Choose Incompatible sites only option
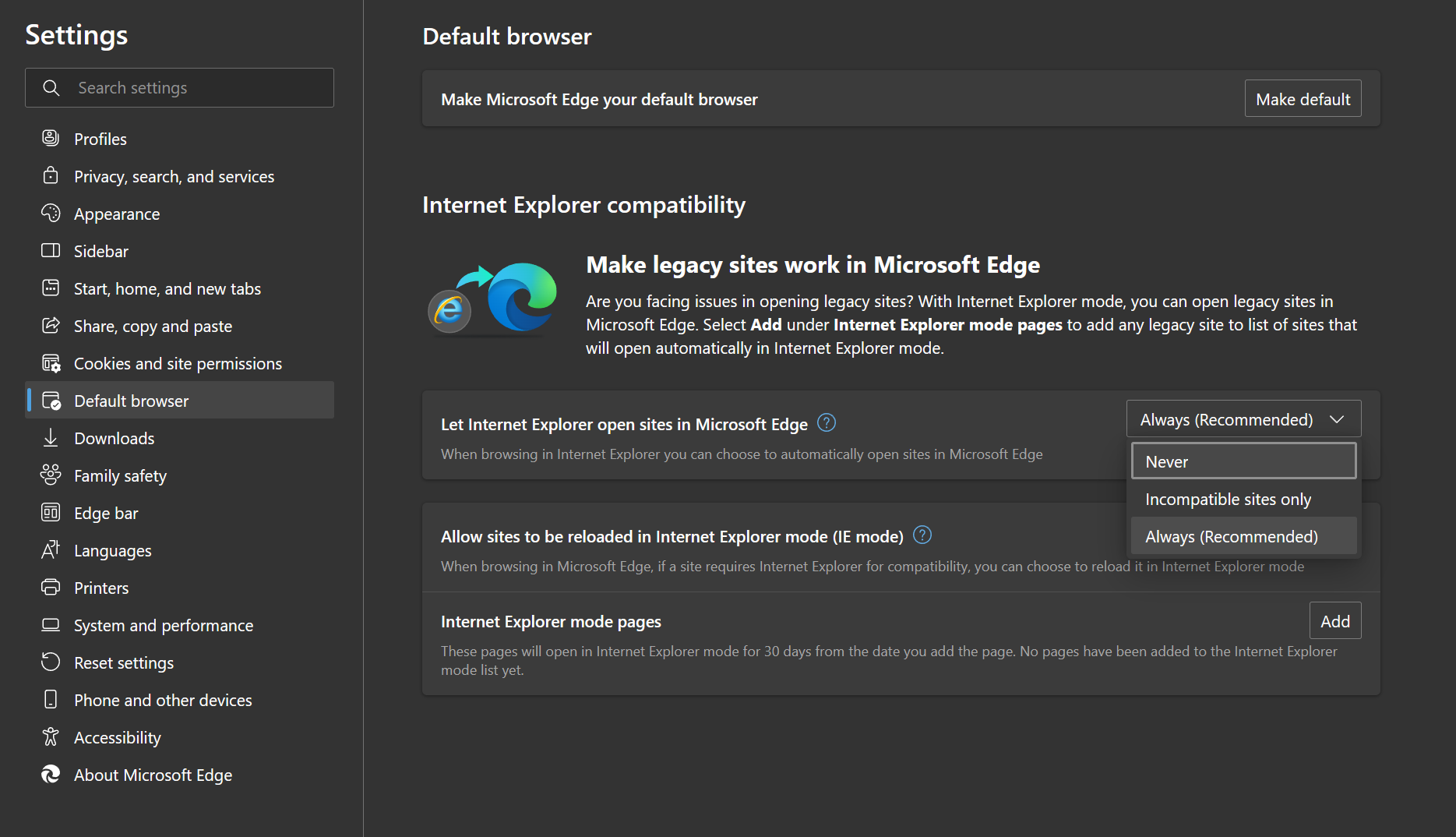Screen dimensions: 1456x837 pos(1243,499)
